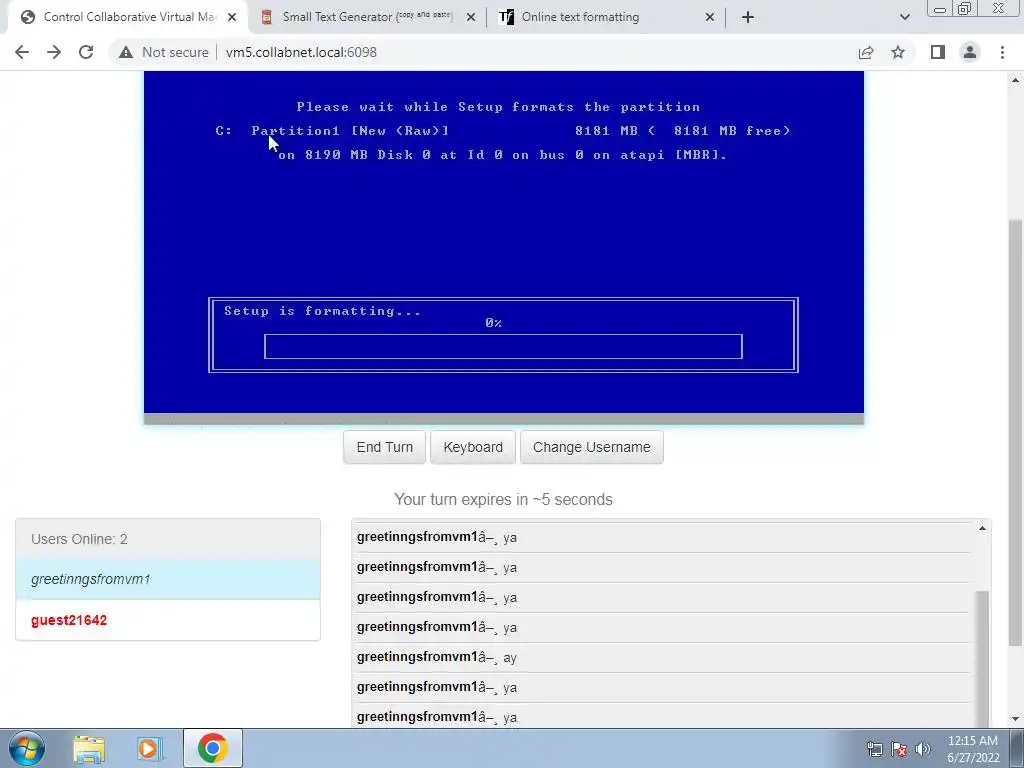Click the Users Online: 2 header
Viewport: 1024px width, 768px height.
point(168,539)
